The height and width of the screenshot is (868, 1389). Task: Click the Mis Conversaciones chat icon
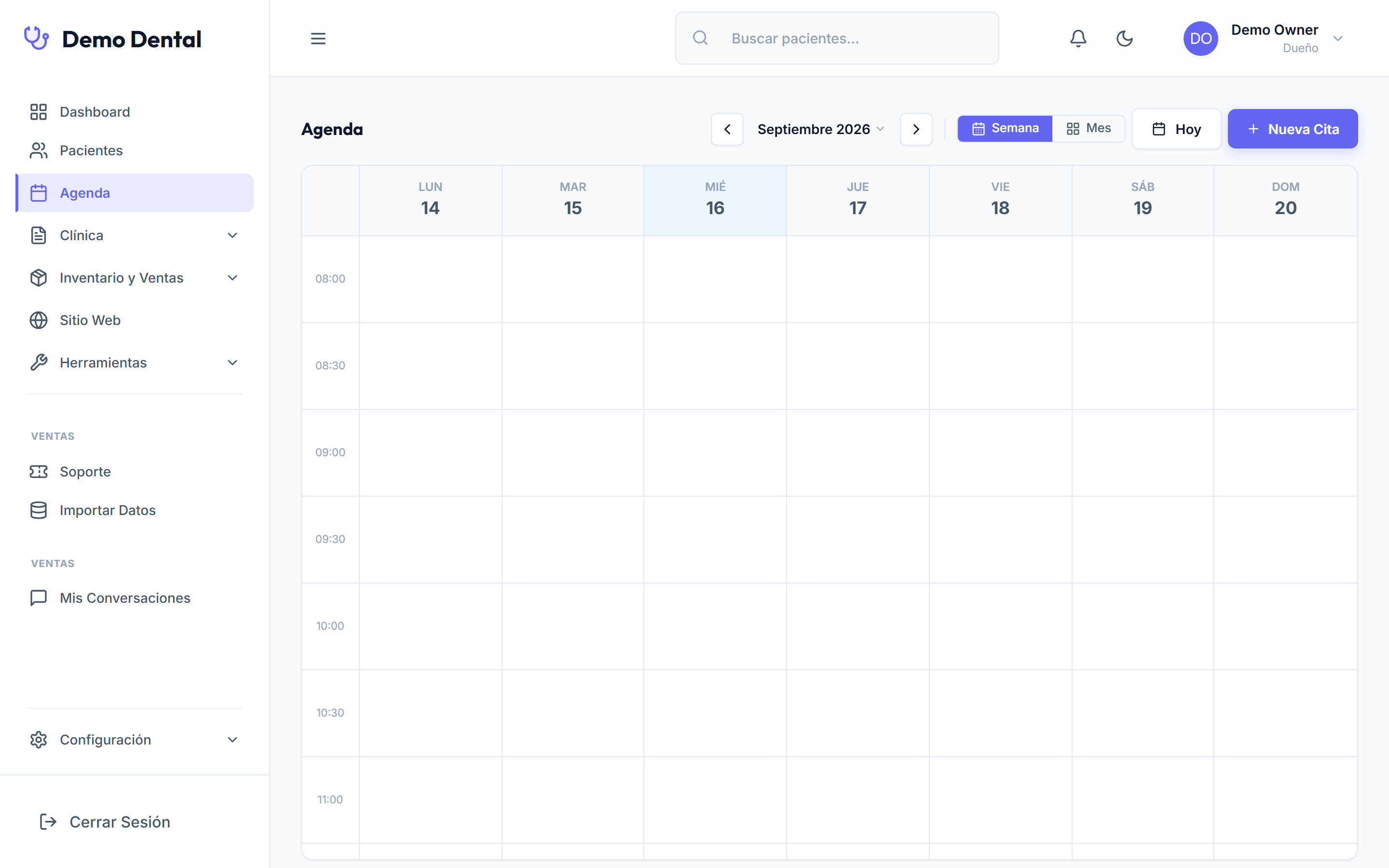pos(39,598)
